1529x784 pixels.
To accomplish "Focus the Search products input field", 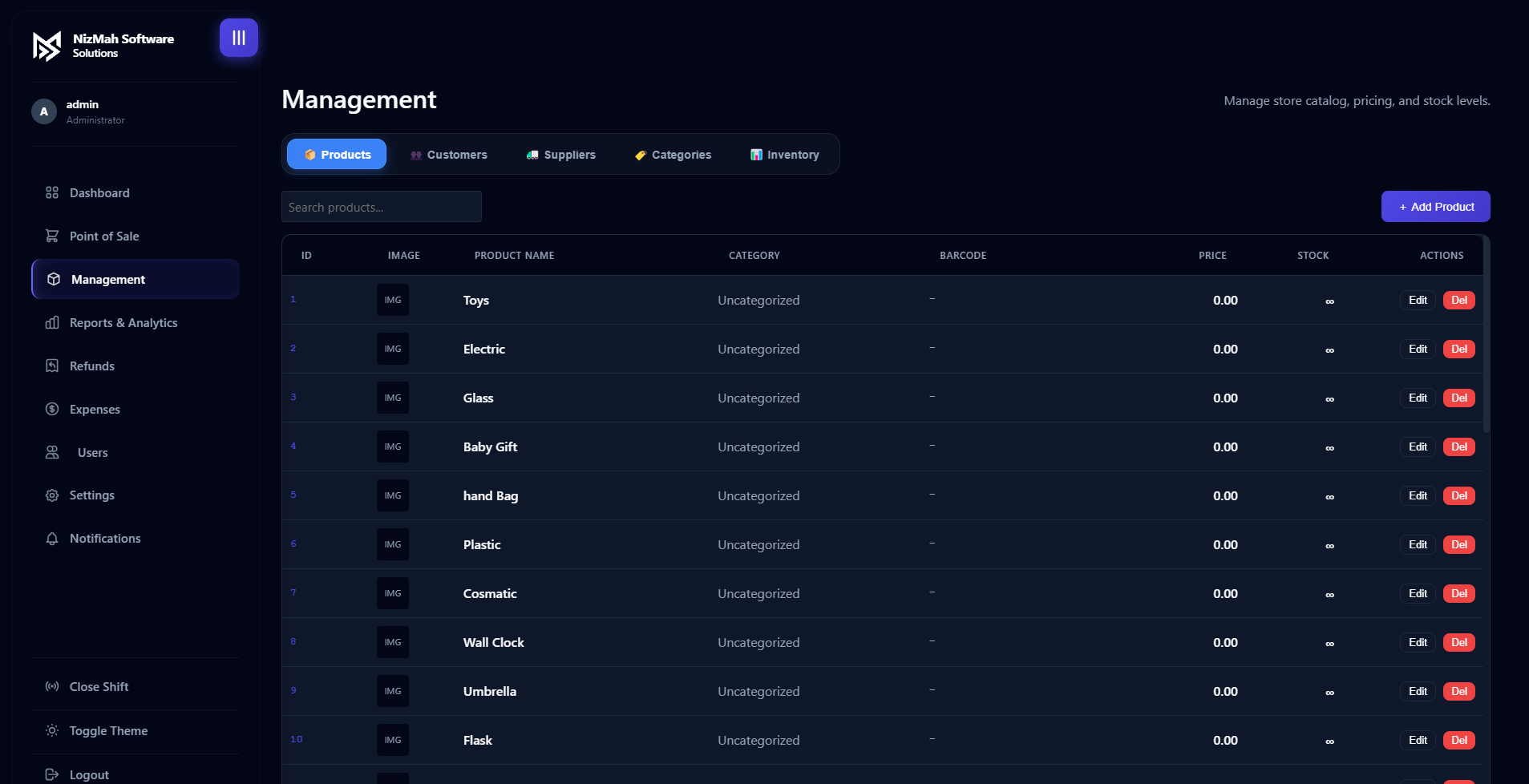I will [x=381, y=207].
